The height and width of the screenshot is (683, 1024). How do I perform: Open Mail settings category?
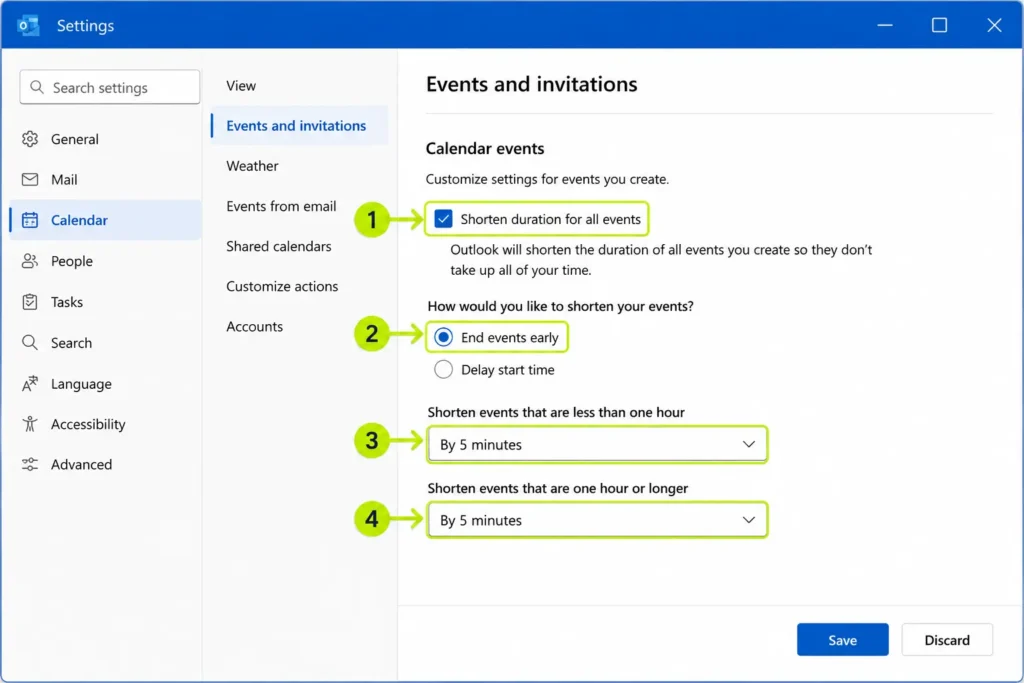pyautogui.click(x=106, y=180)
